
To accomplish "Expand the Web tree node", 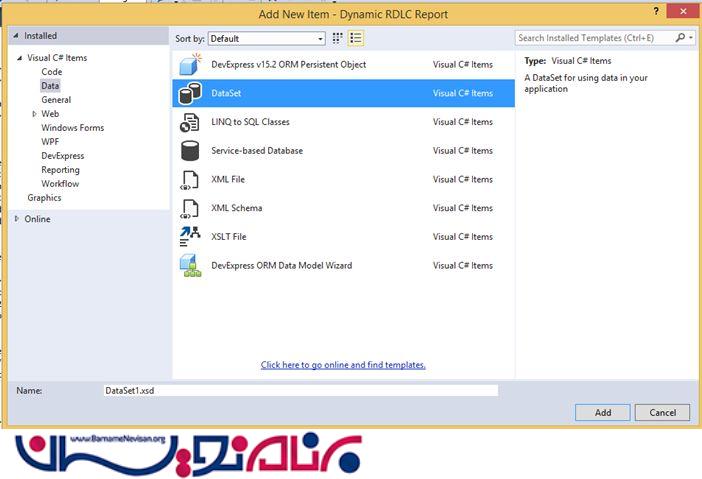I will pyautogui.click(x=34, y=114).
